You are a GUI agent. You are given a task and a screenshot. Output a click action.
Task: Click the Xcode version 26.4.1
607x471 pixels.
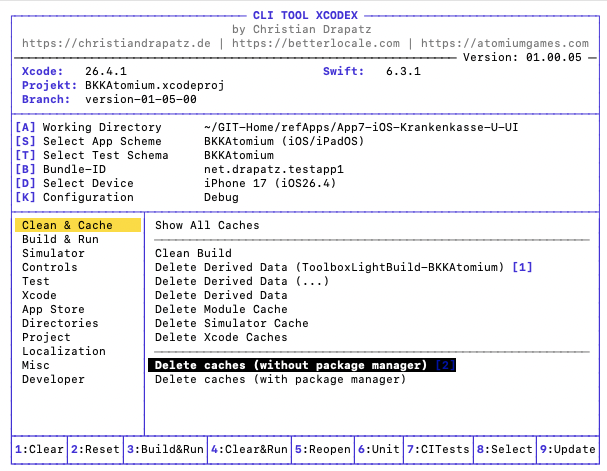(106, 71)
